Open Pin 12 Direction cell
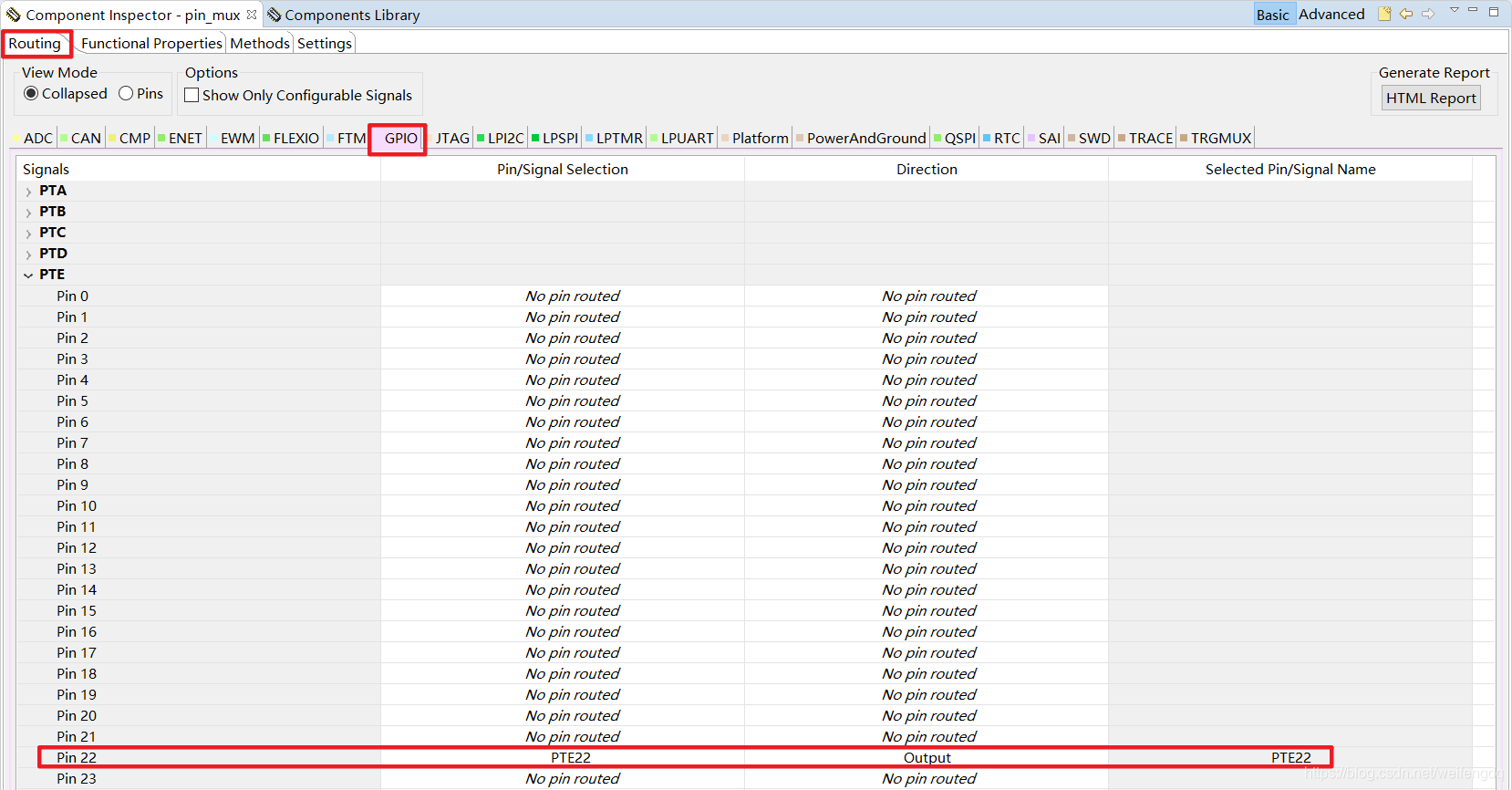Image resolution: width=1512 pixels, height=790 pixels. pyautogui.click(x=927, y=547)
